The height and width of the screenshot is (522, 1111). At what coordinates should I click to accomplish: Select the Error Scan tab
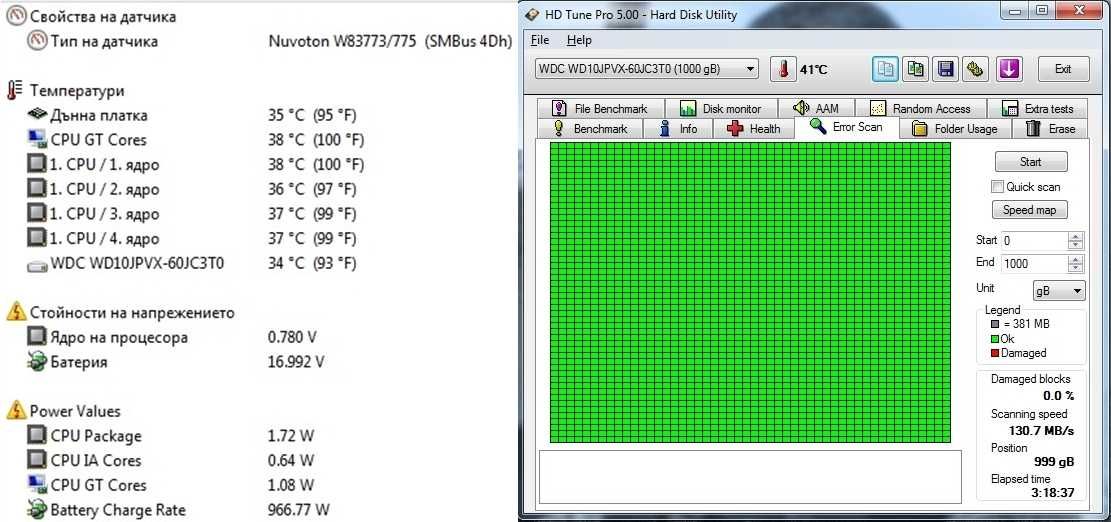coord(847,127)
